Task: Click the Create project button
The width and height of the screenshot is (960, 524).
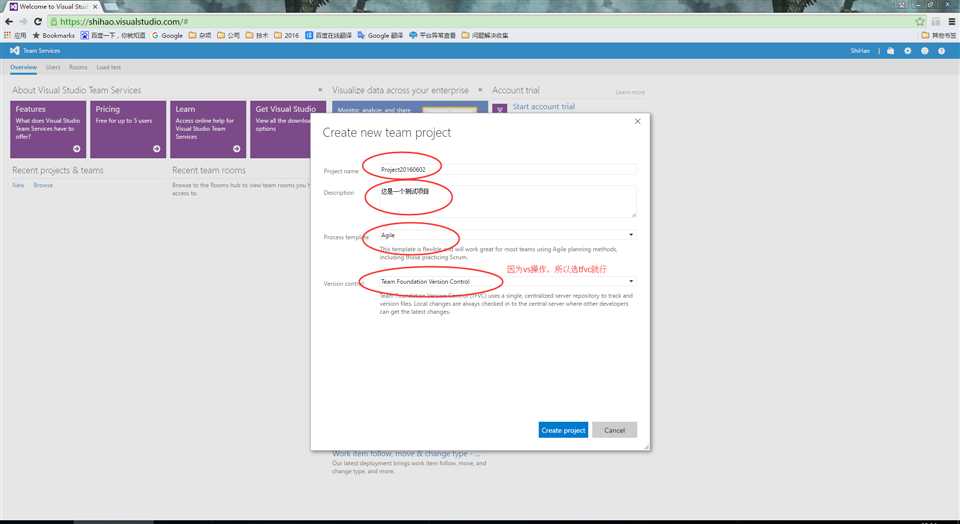Action: (563, 430)
